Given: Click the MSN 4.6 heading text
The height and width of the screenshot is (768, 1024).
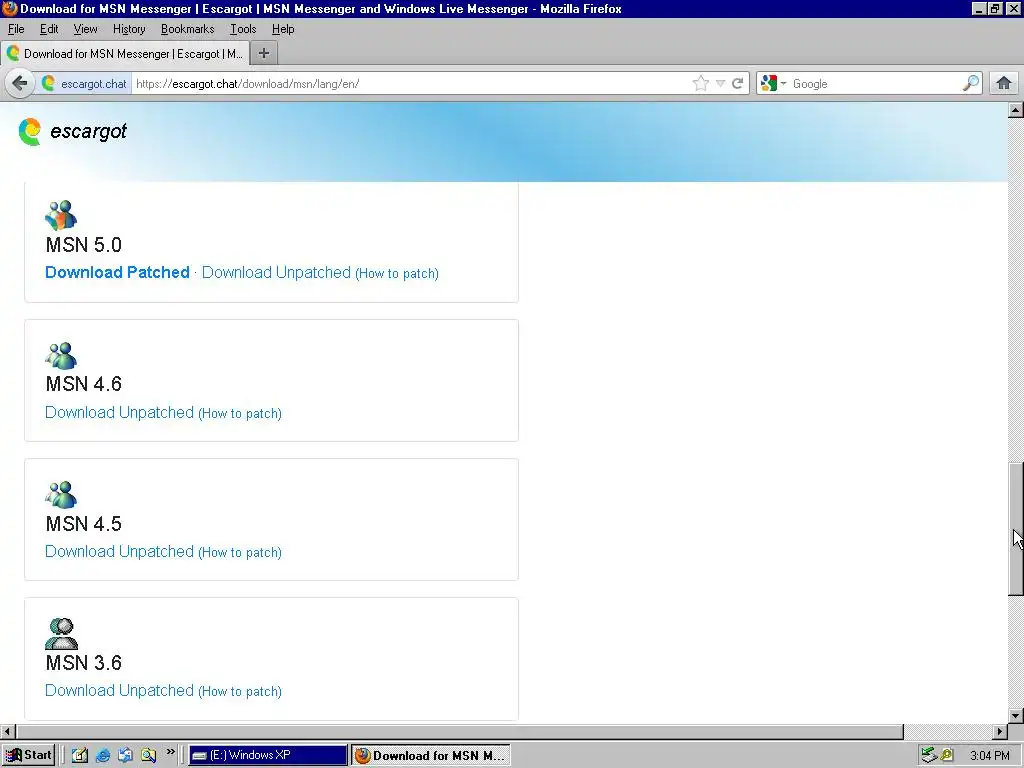Looking at the screenshot, I should click(x=84, y=384).
